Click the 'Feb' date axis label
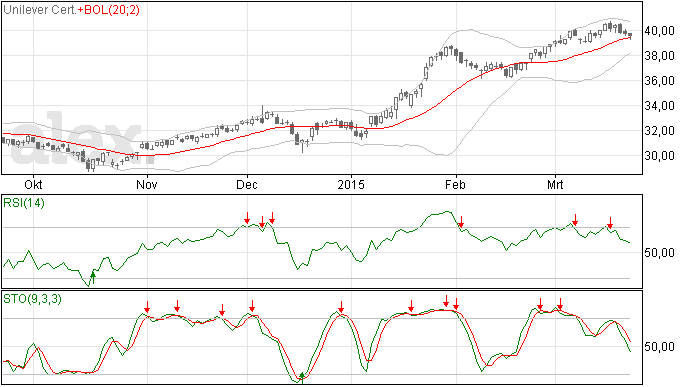Image resolution: width=690 pixels, height=387 pixels. pyautogui.click(x=455, y=184)
